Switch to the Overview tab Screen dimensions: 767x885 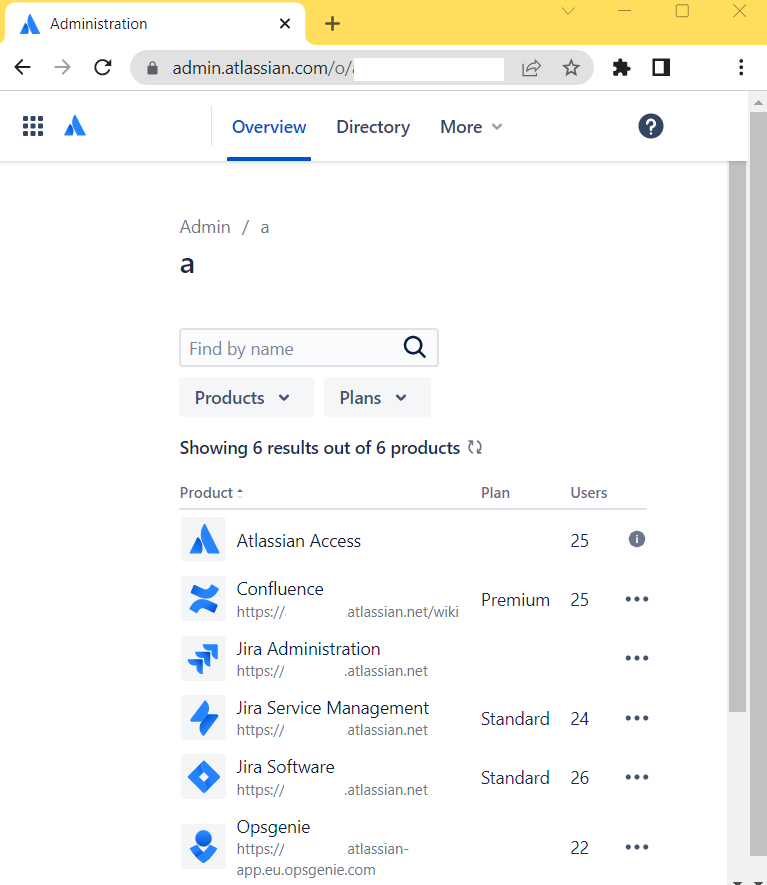coord(269,127)
